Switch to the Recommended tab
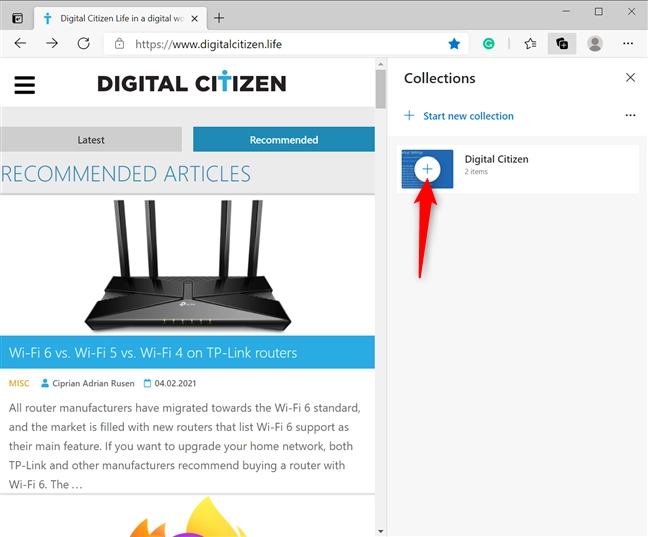Viewport: 648px width, 537px height. click(284, 140)
